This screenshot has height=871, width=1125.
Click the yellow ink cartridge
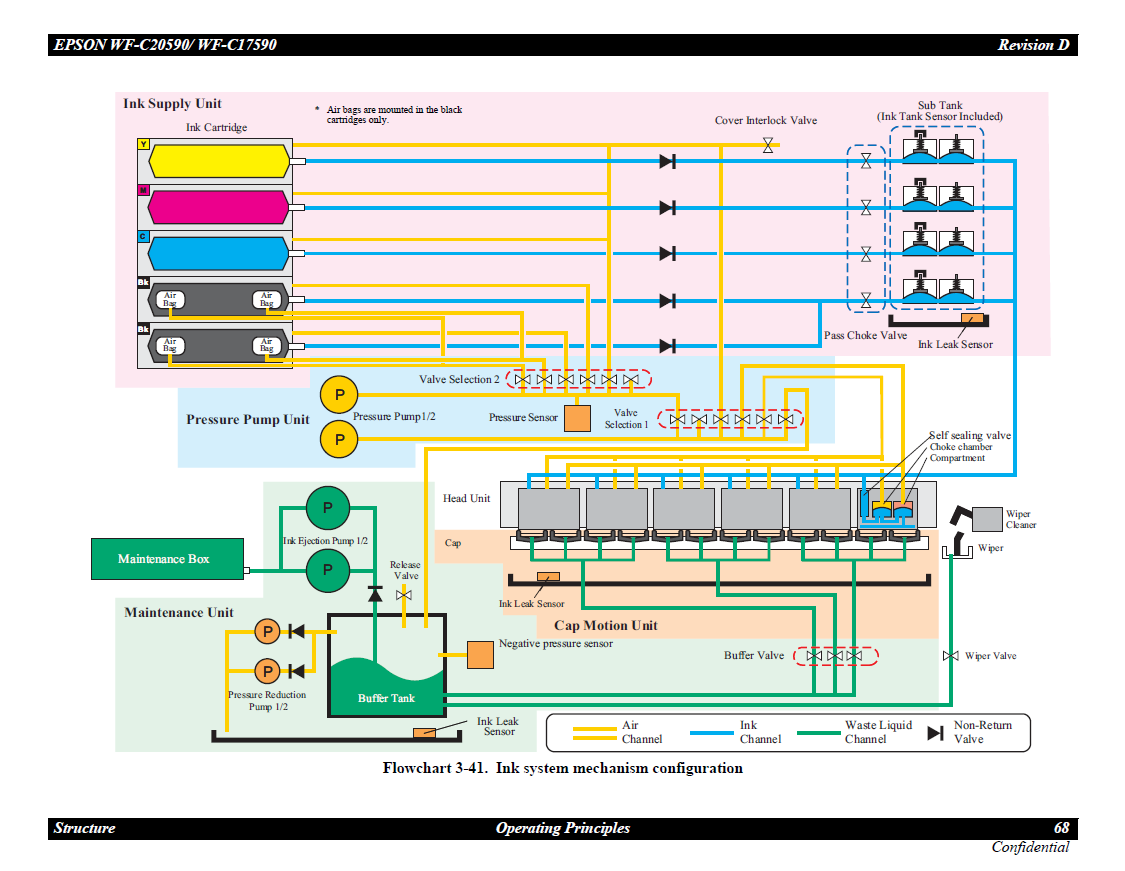pos(219,161)
